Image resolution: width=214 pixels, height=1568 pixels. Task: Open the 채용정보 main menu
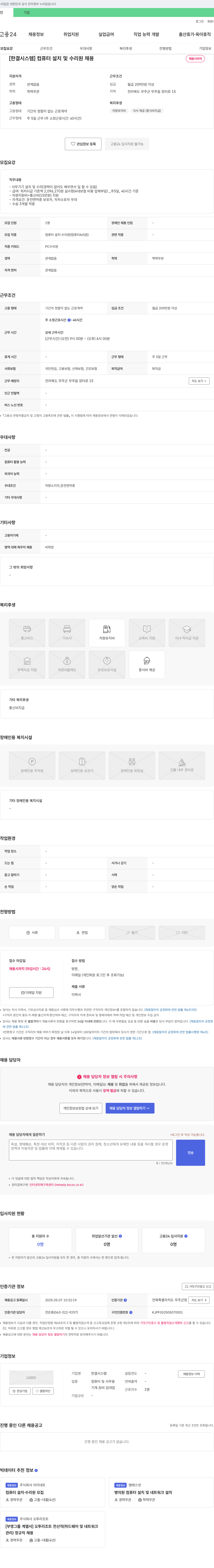[36, 35]
